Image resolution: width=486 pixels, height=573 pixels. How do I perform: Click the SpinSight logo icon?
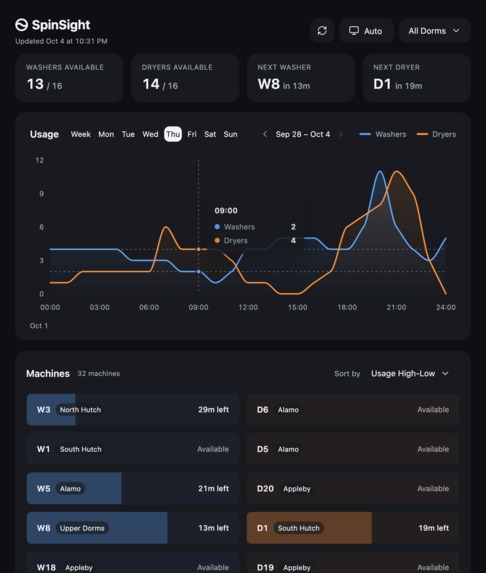pyautogui.click(x=22, y=25)
